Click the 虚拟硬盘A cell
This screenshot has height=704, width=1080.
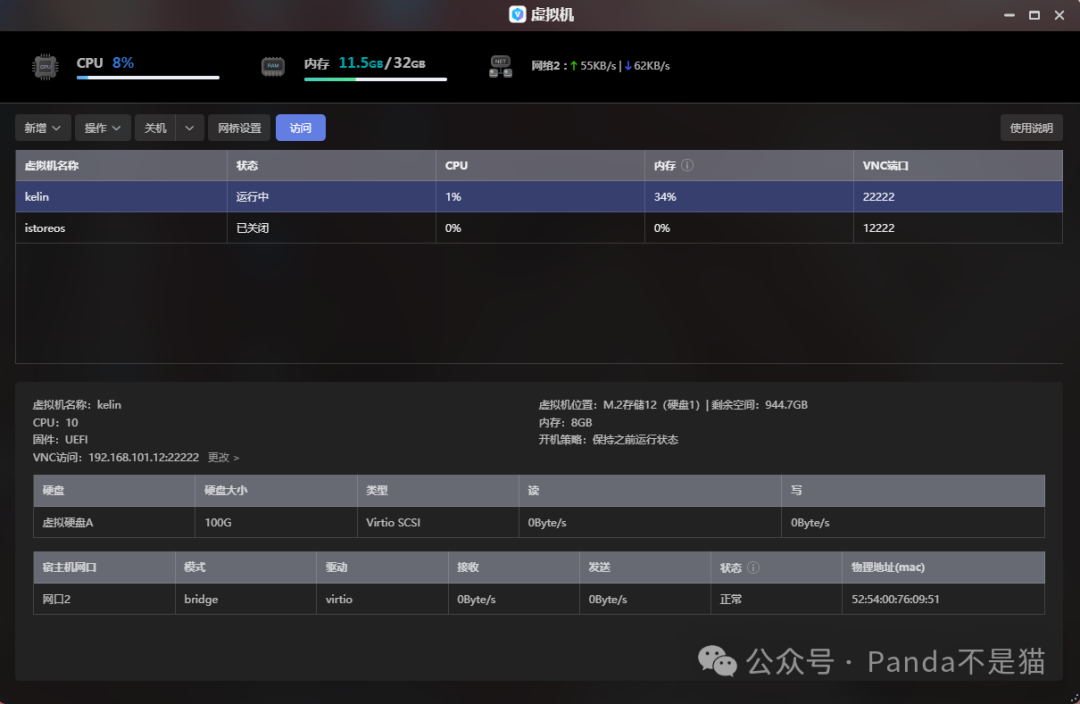114,522
